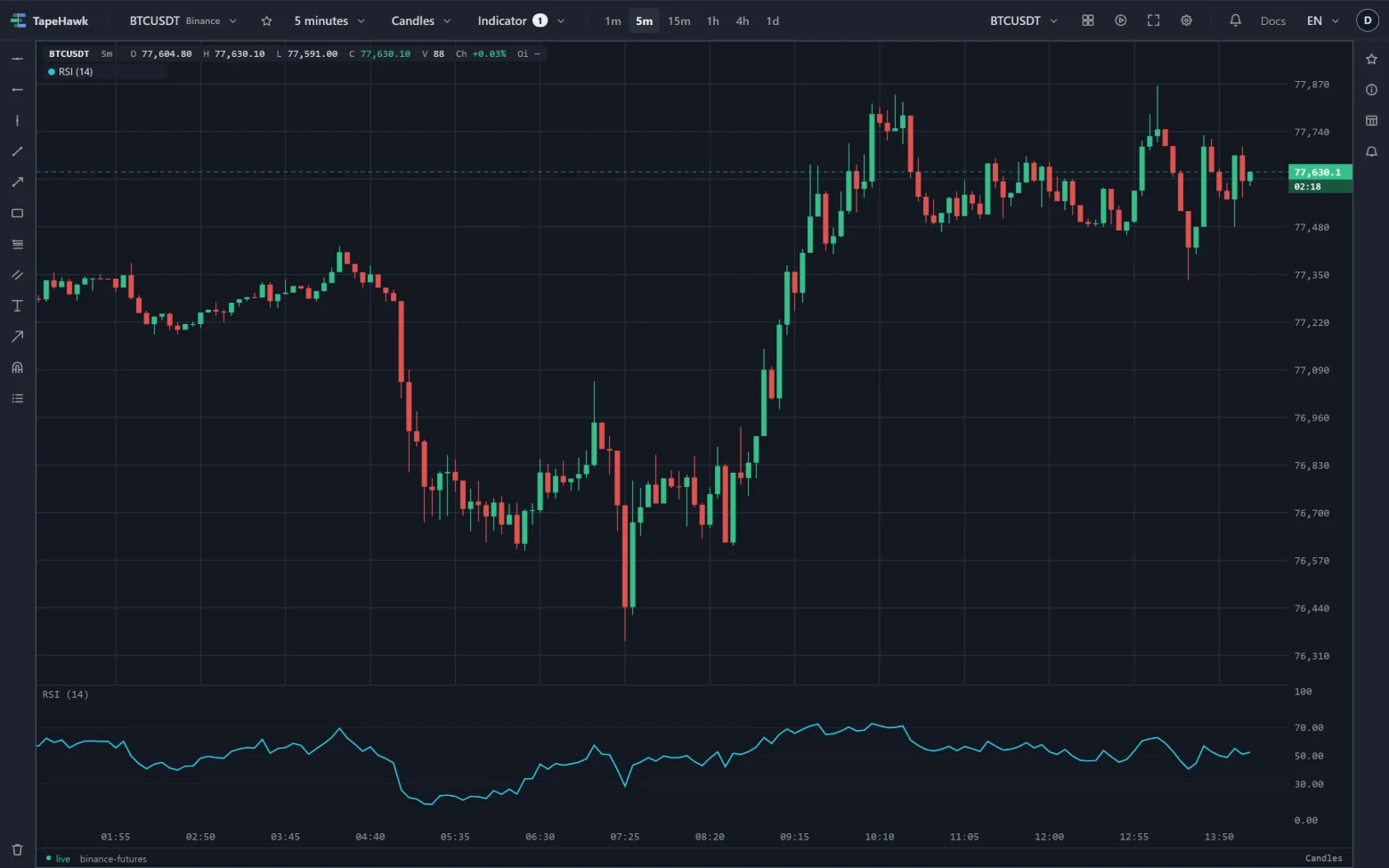The width and height of the screenshot is (1389, 868).
Task: Open notifications bell in top bar
Action: (x=1236, y=20)
